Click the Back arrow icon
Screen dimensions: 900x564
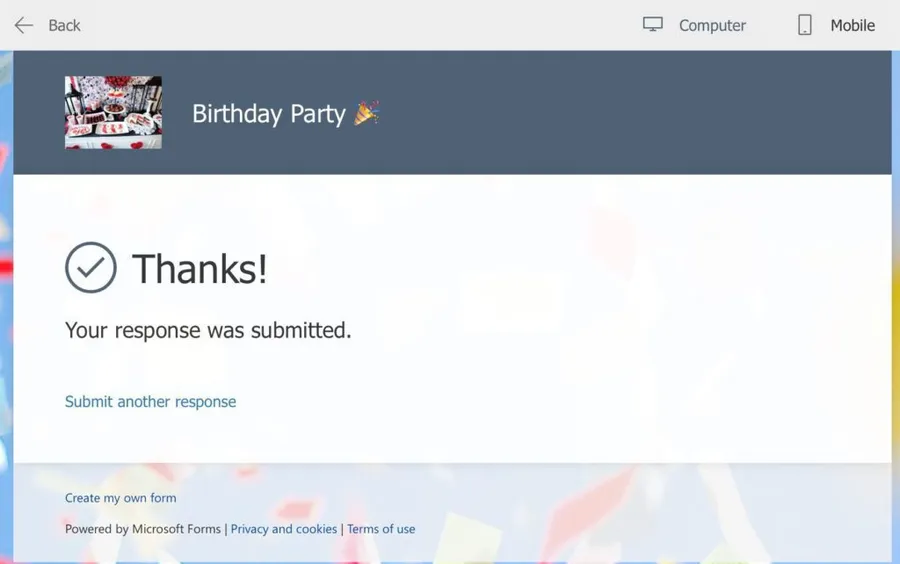pyautogui.click(x=24, y=25)
